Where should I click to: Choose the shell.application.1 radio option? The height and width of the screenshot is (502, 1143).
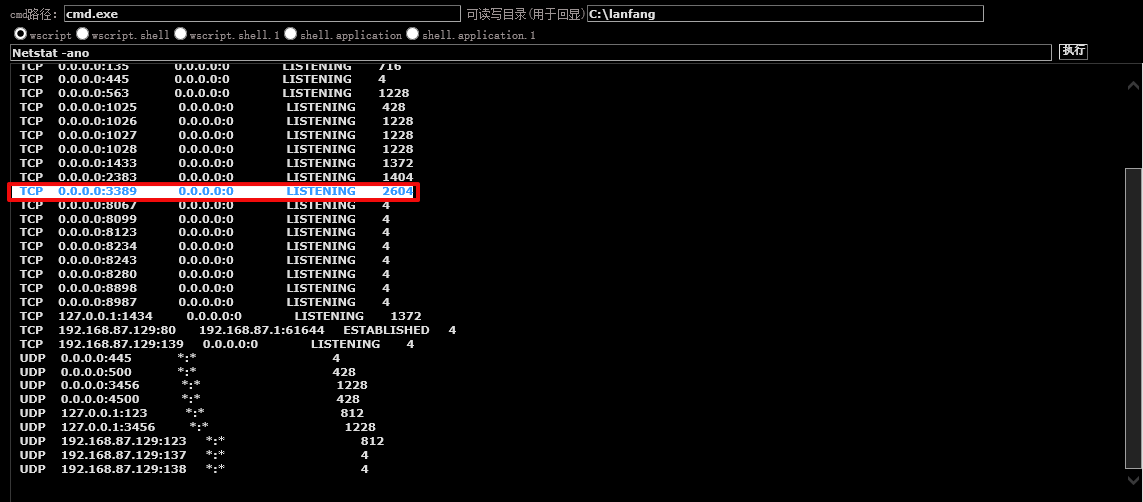(413, 34)
